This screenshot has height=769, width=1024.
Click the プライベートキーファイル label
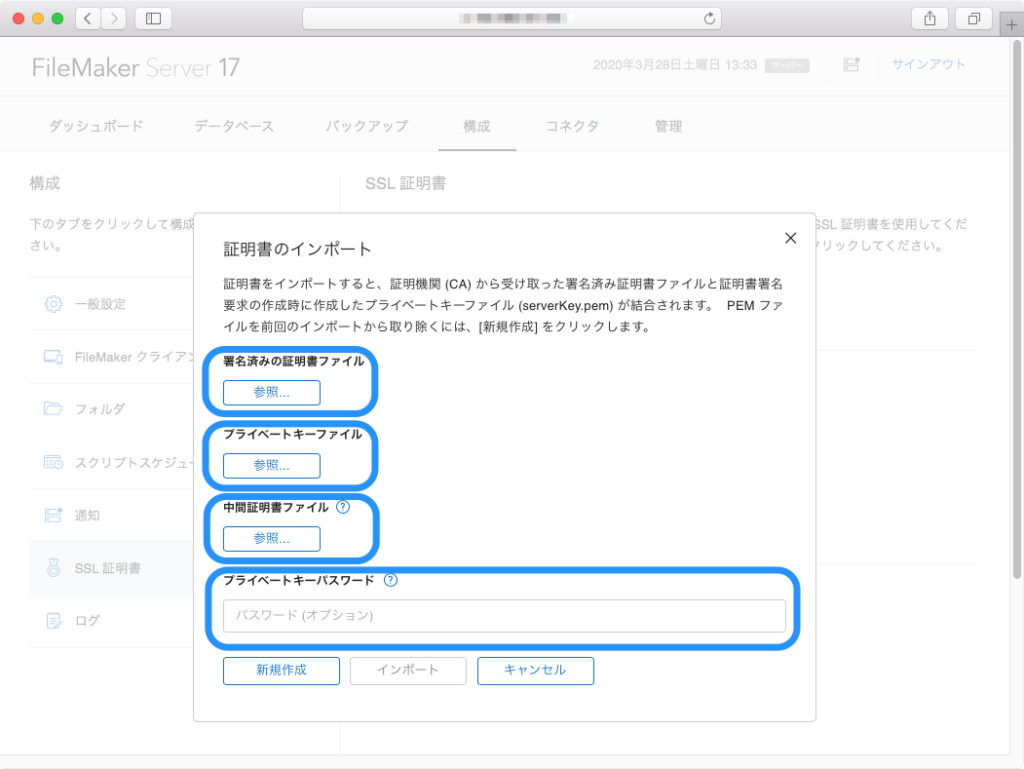tap(293, 434)
